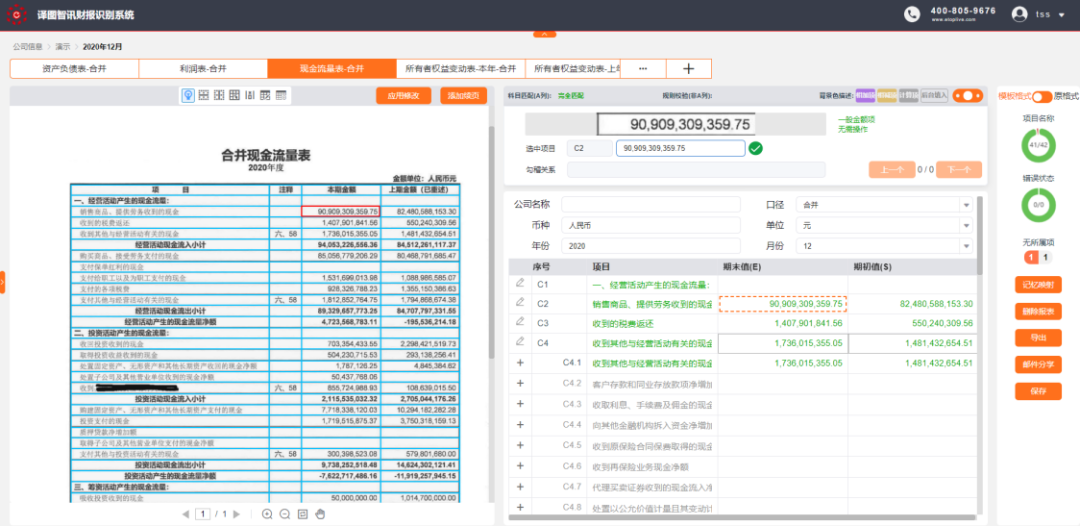Click the page number input box

click(x=203, y=514)
